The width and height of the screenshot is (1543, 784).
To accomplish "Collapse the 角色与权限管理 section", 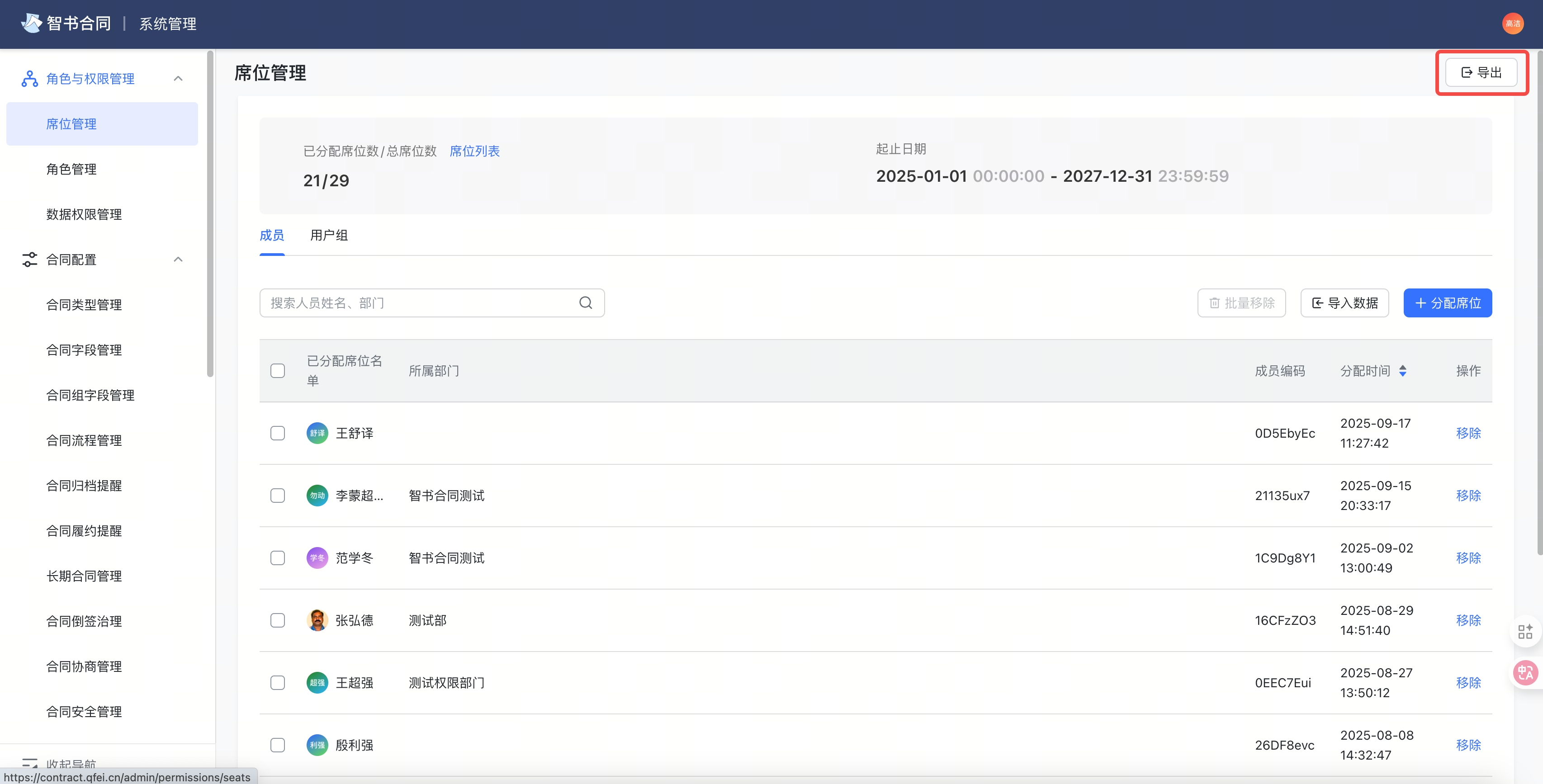I will point(178,79).
